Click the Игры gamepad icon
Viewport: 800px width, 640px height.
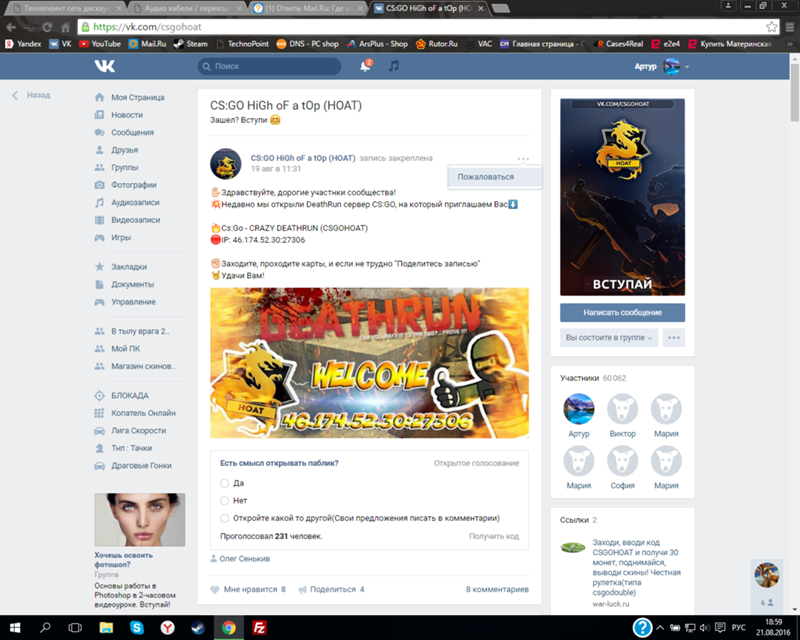coord(99,237)
